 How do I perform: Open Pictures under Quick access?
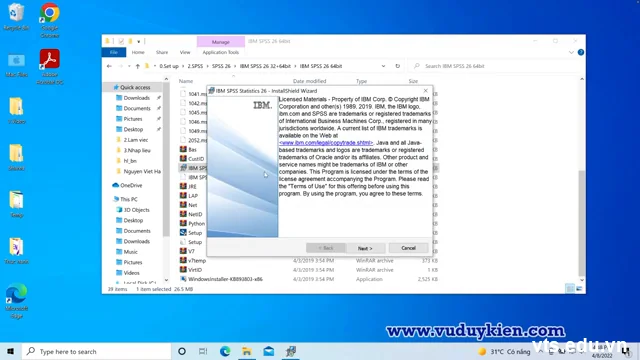(x=133, y=119)
